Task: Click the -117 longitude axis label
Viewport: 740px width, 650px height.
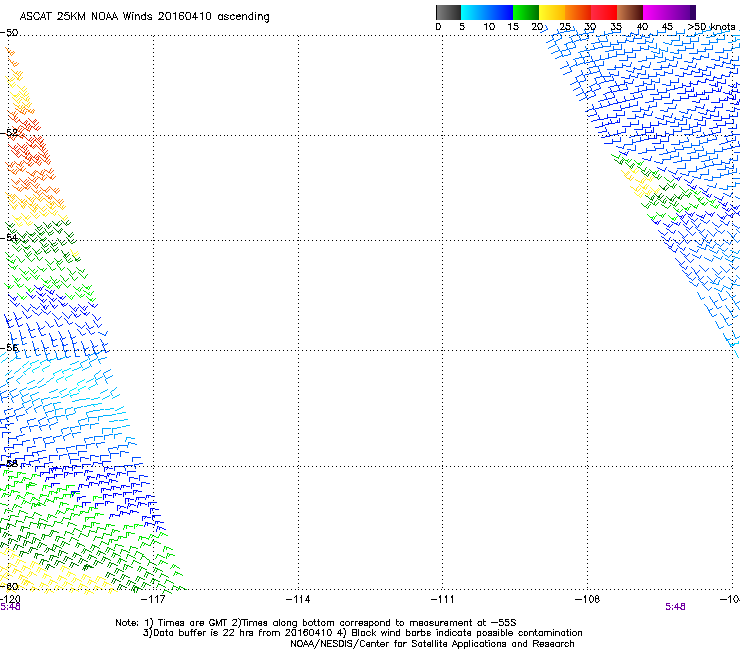Action: tap(153, 599)
